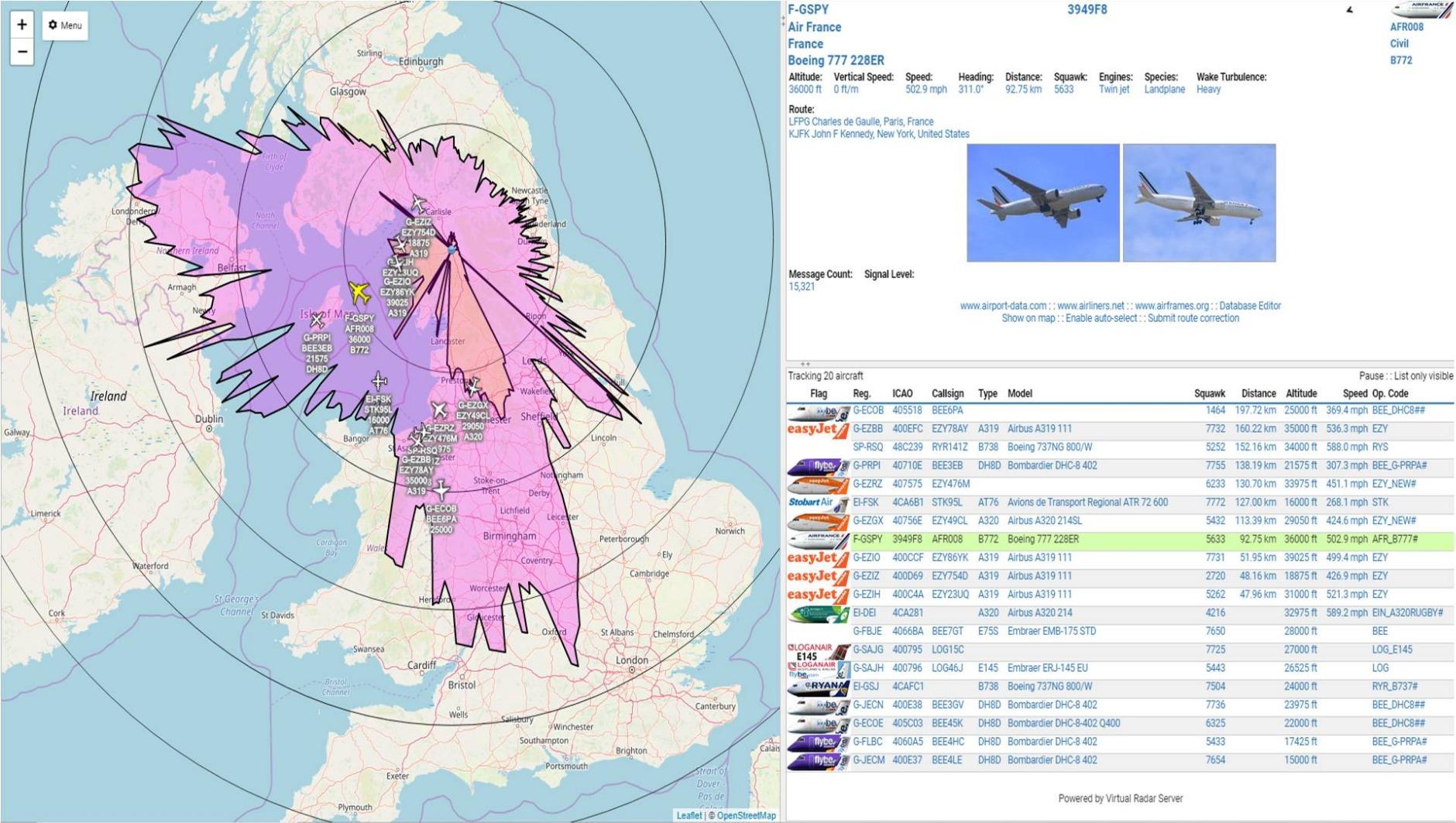This screenshot has height=823, width=1456.
Task: Open the www.airliners.net link
Action: pos(1090,306)
